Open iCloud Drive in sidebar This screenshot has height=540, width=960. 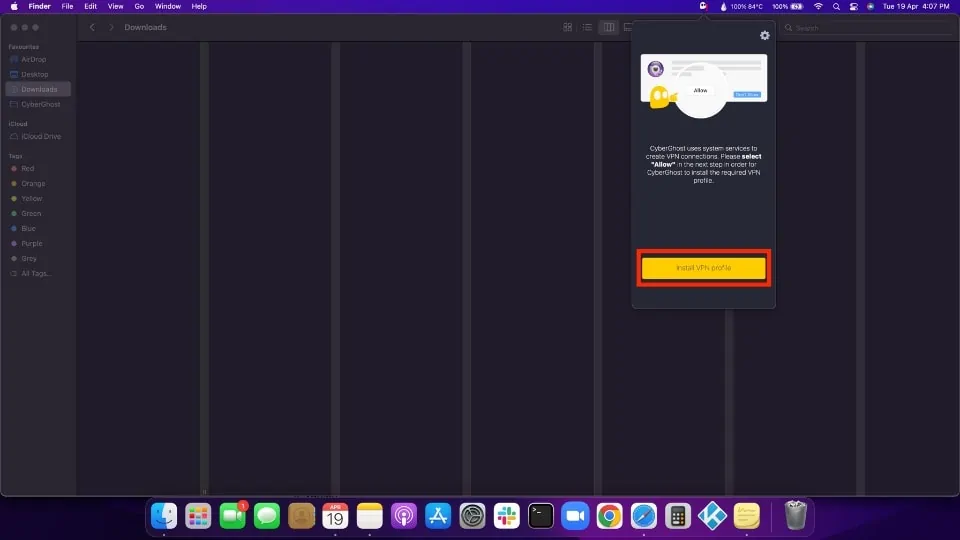[38, 137]
